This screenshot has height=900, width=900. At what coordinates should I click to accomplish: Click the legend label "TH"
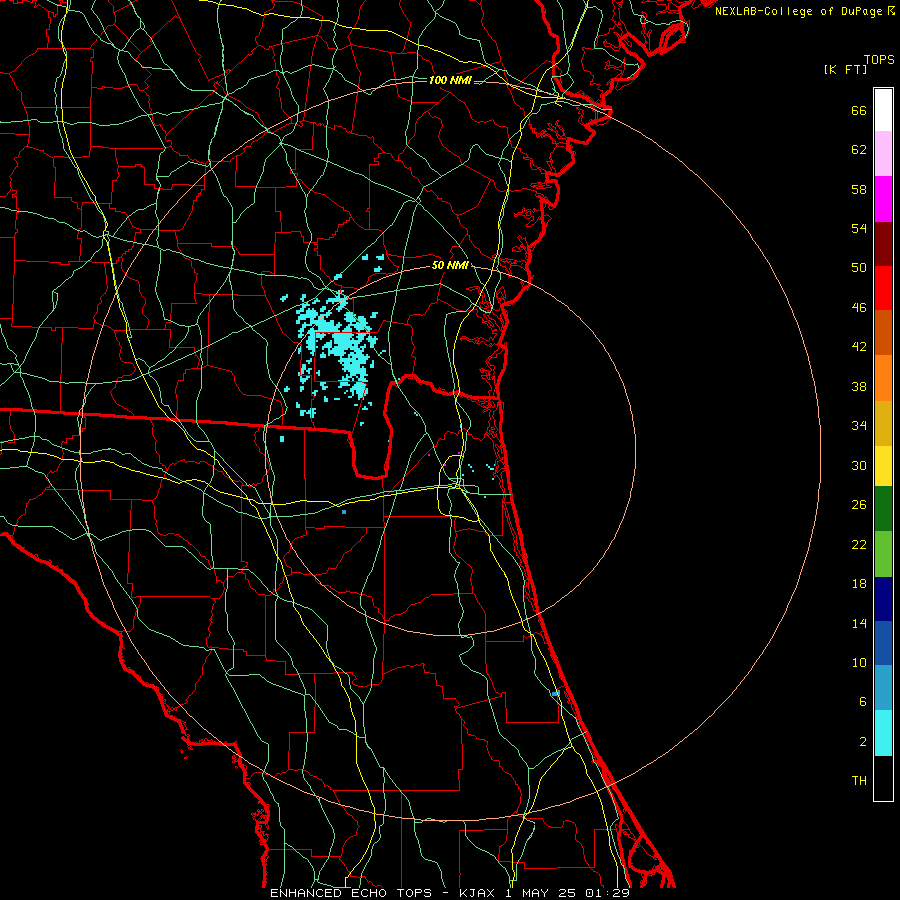[x=859, y=781]
